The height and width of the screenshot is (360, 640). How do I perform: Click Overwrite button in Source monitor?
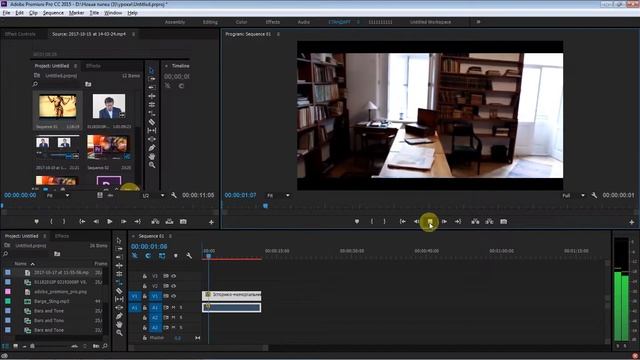click(169, 221)
